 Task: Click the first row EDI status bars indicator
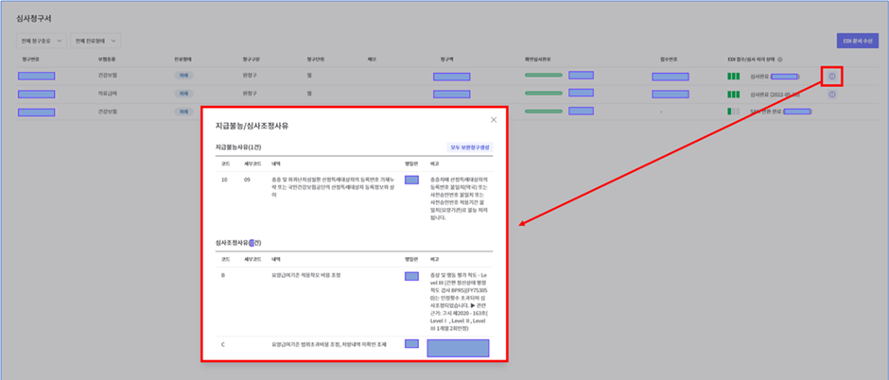[x=734, y=76]
